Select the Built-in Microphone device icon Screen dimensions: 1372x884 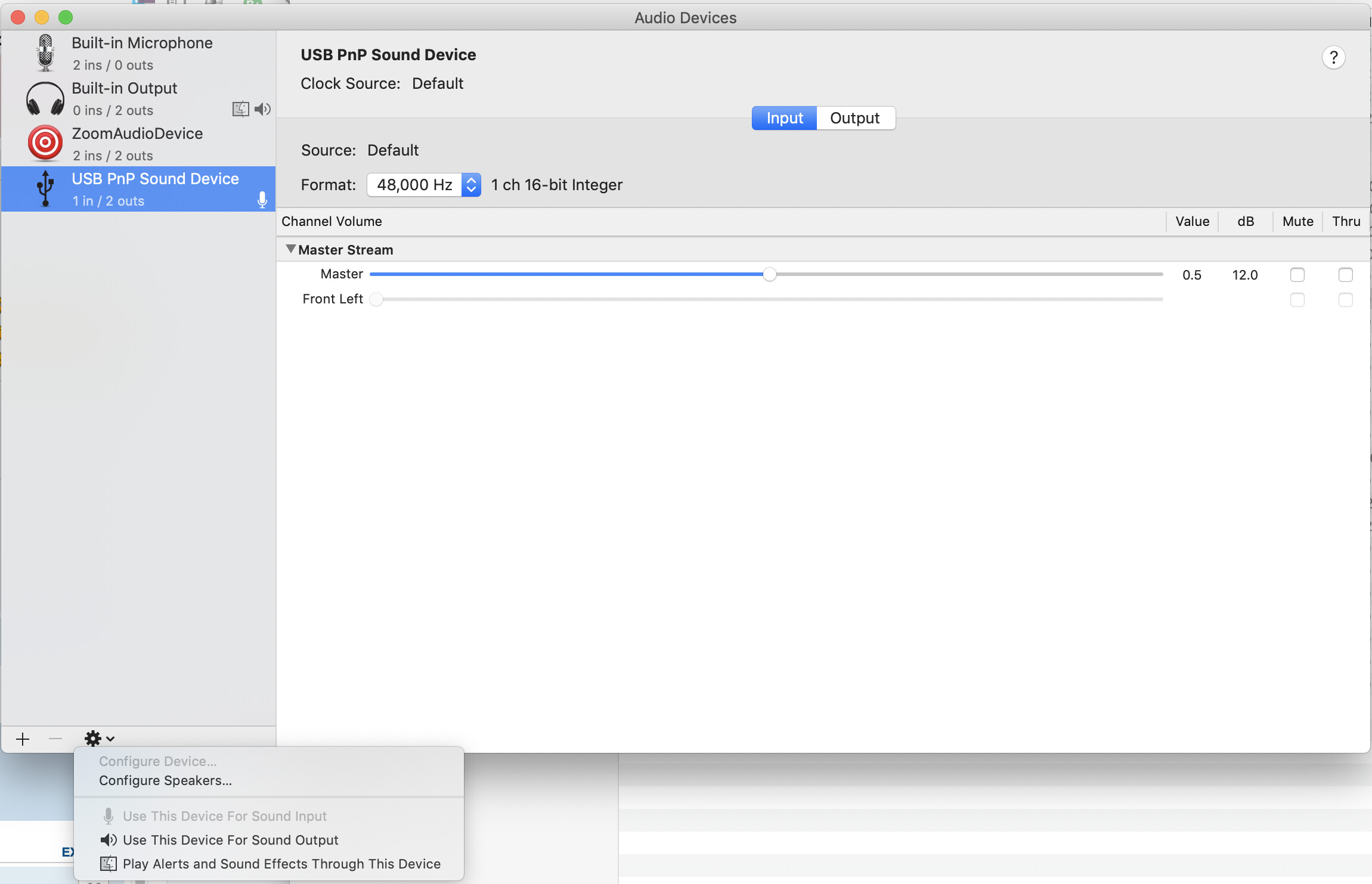pyautogui.click(x=45, y=52)
